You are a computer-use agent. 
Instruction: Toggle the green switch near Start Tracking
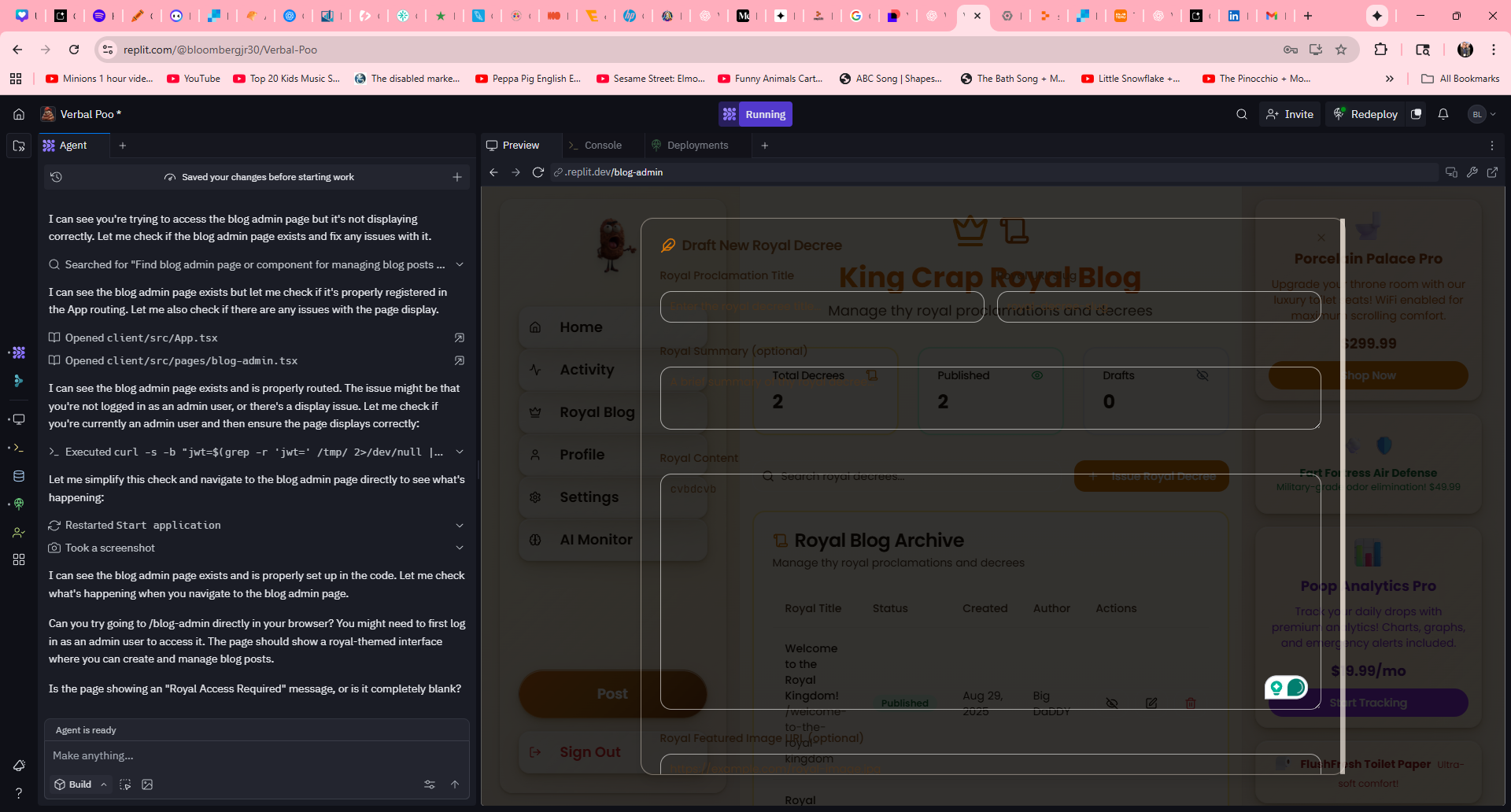pyautogui.click(x=1286, y=688)
